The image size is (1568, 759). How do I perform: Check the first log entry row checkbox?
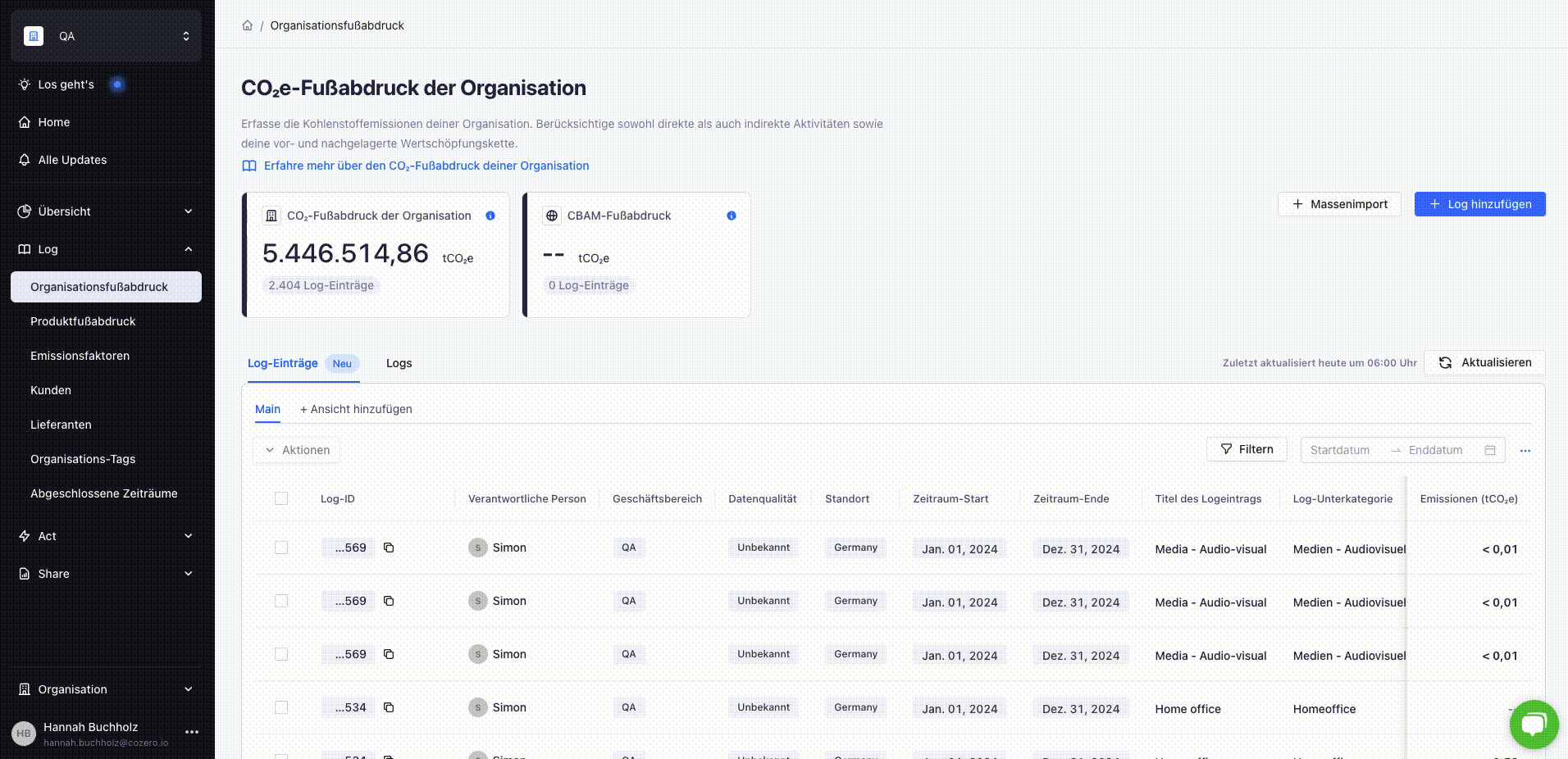pyautogui.click(x=281, y=548)
